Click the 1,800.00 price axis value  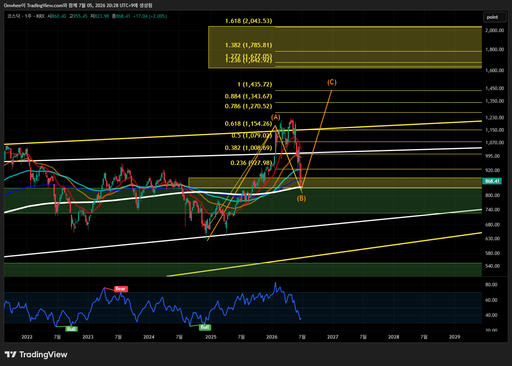(495, 49)
